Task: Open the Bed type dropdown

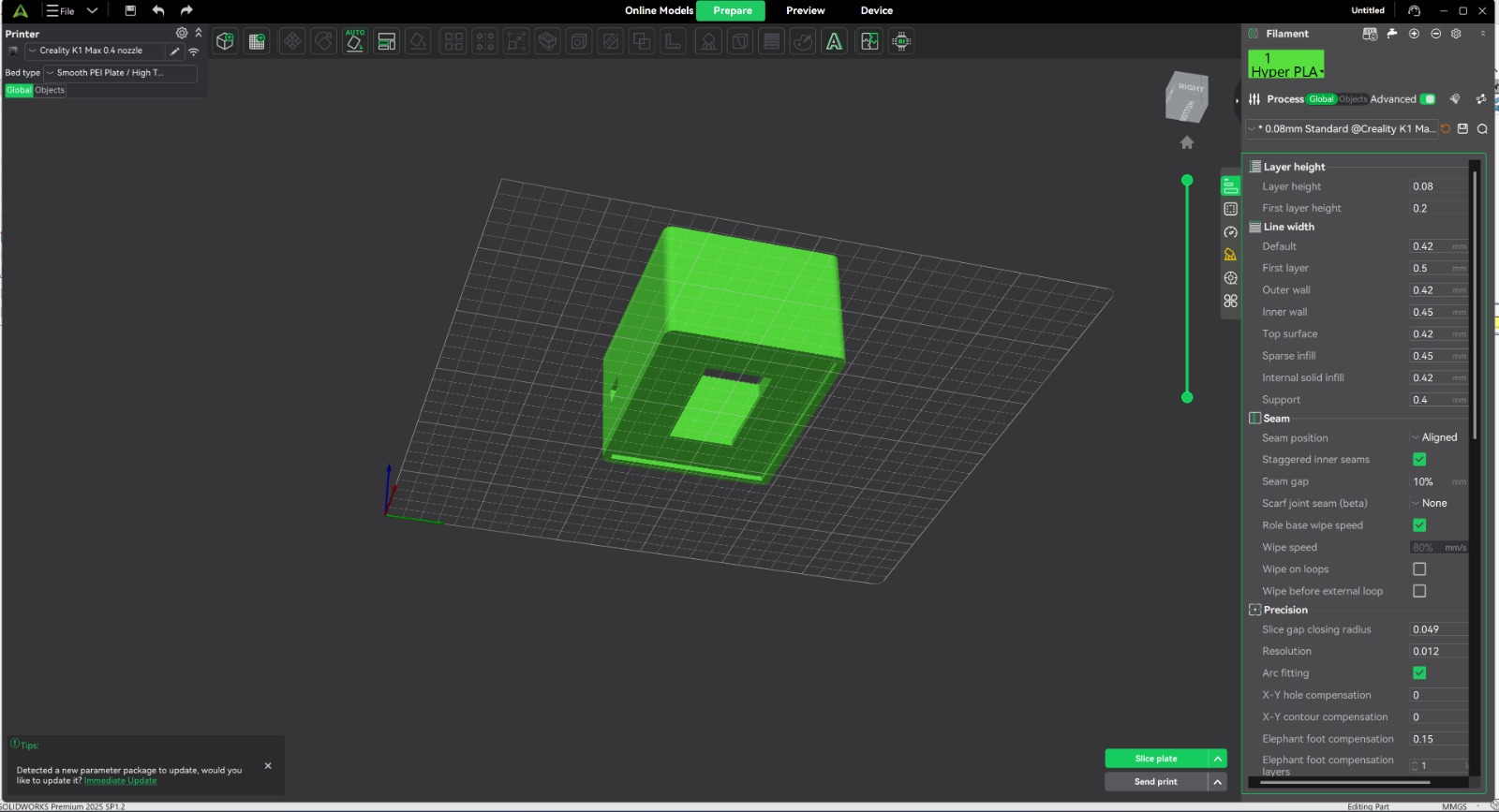Action: pyautogui.click(x=120, y=73)
